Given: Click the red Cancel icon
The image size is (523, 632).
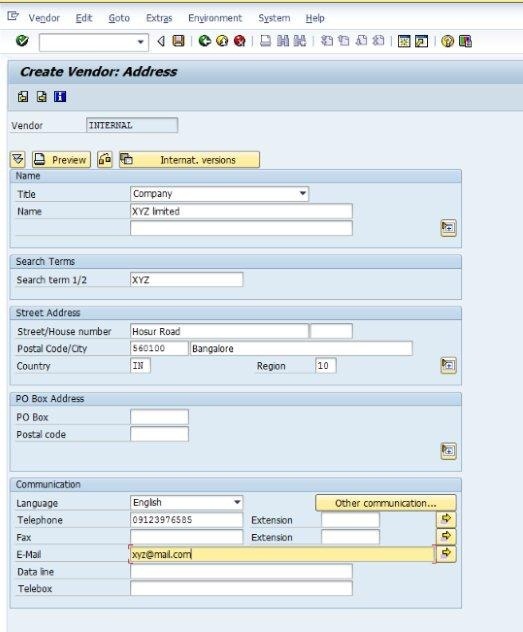Looking at the screenshot, I should 239,41.
